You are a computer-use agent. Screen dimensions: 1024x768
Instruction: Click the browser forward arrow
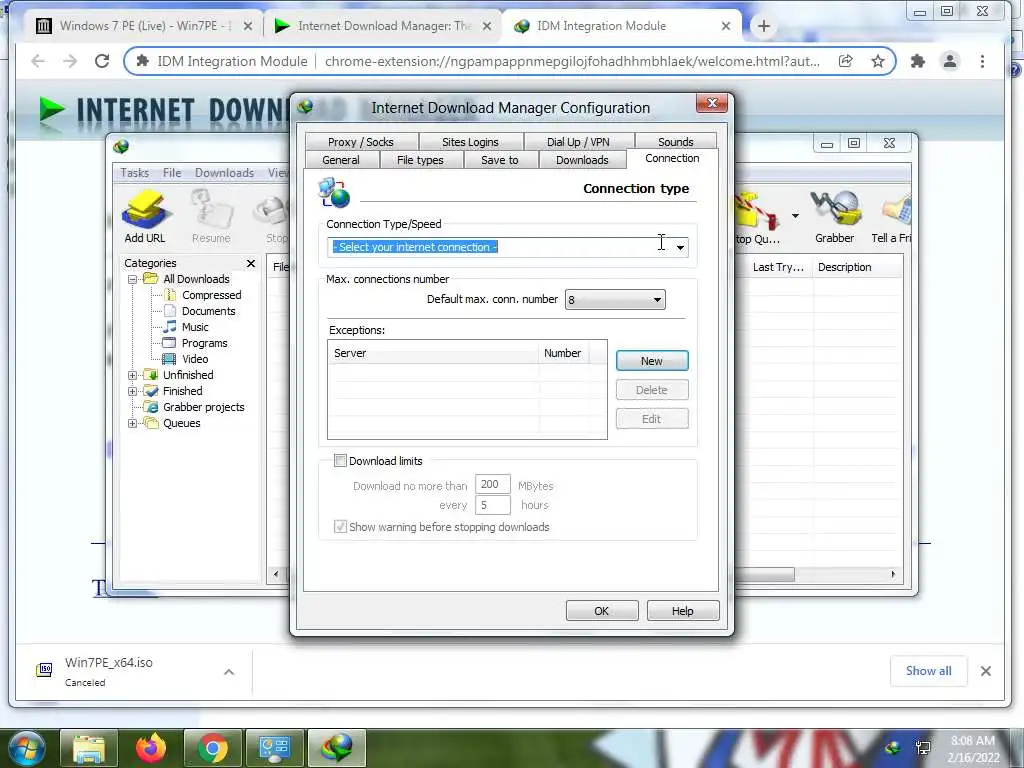pos(70,61)
